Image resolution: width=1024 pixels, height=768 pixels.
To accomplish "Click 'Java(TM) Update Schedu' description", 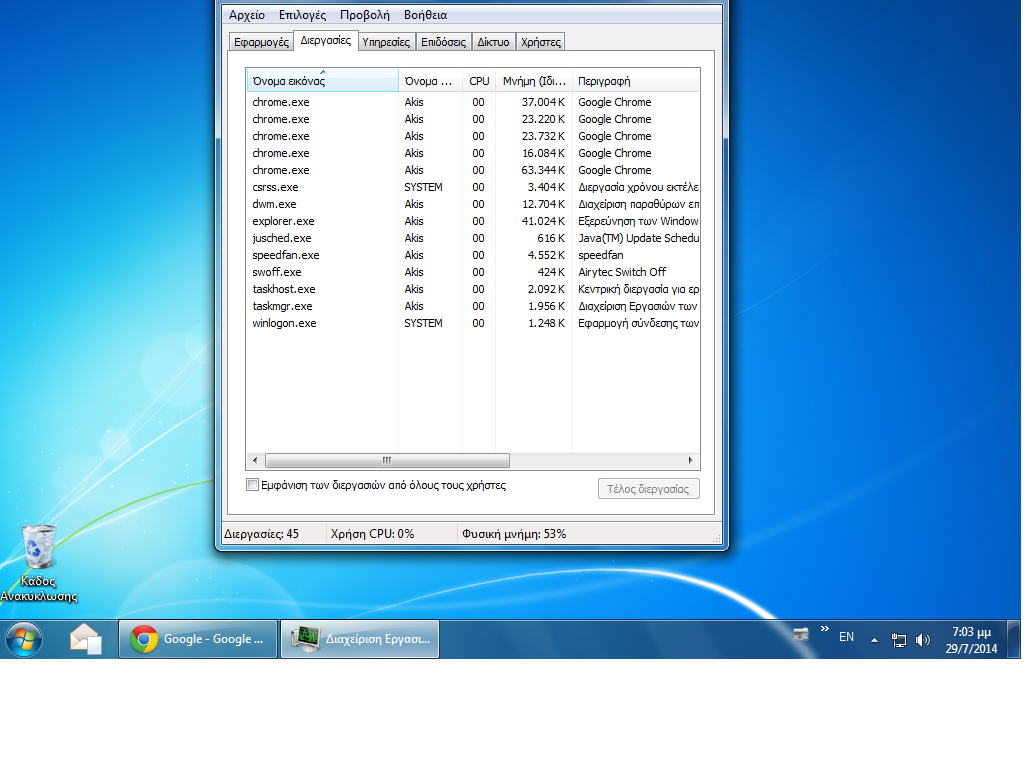I will pos(639,238).
